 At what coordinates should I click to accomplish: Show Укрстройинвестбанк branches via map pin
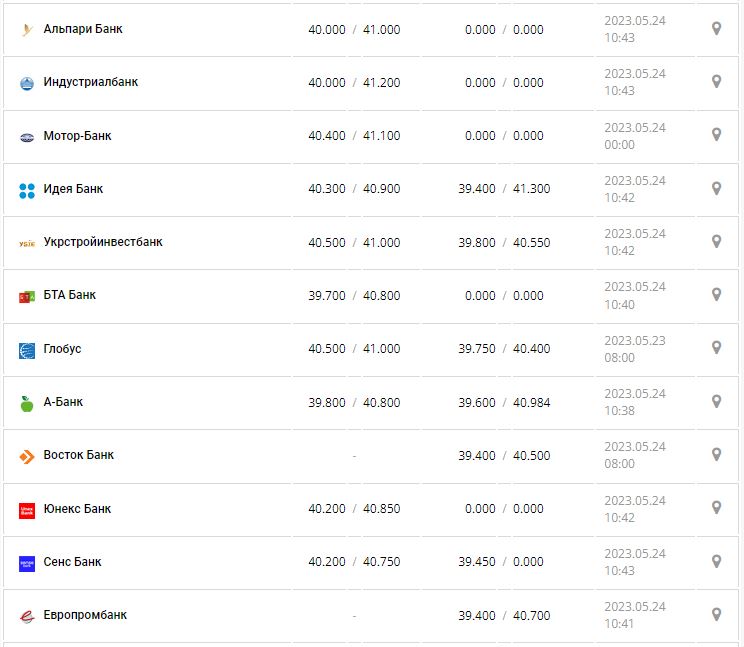716,241
